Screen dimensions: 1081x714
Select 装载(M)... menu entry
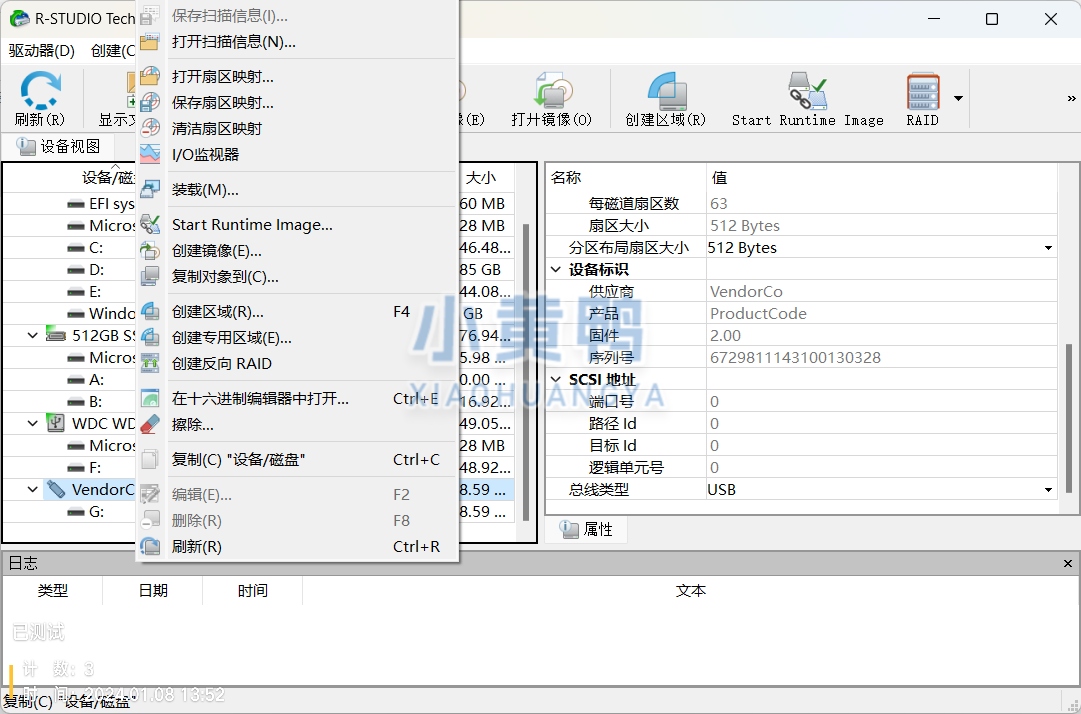298,190
